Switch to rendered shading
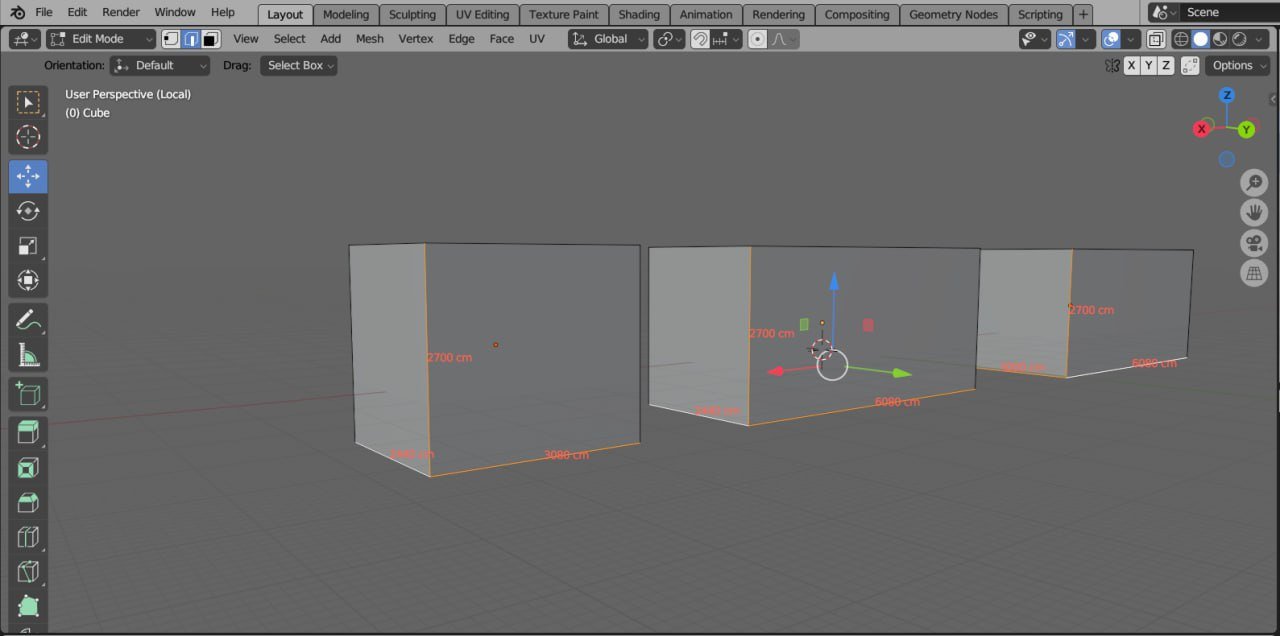Viewport: 1280px width, 636px height. click(1239, 39)
